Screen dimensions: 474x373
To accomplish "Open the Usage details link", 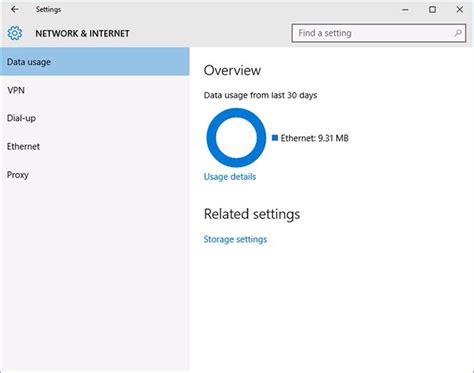I will coord(230,177).
